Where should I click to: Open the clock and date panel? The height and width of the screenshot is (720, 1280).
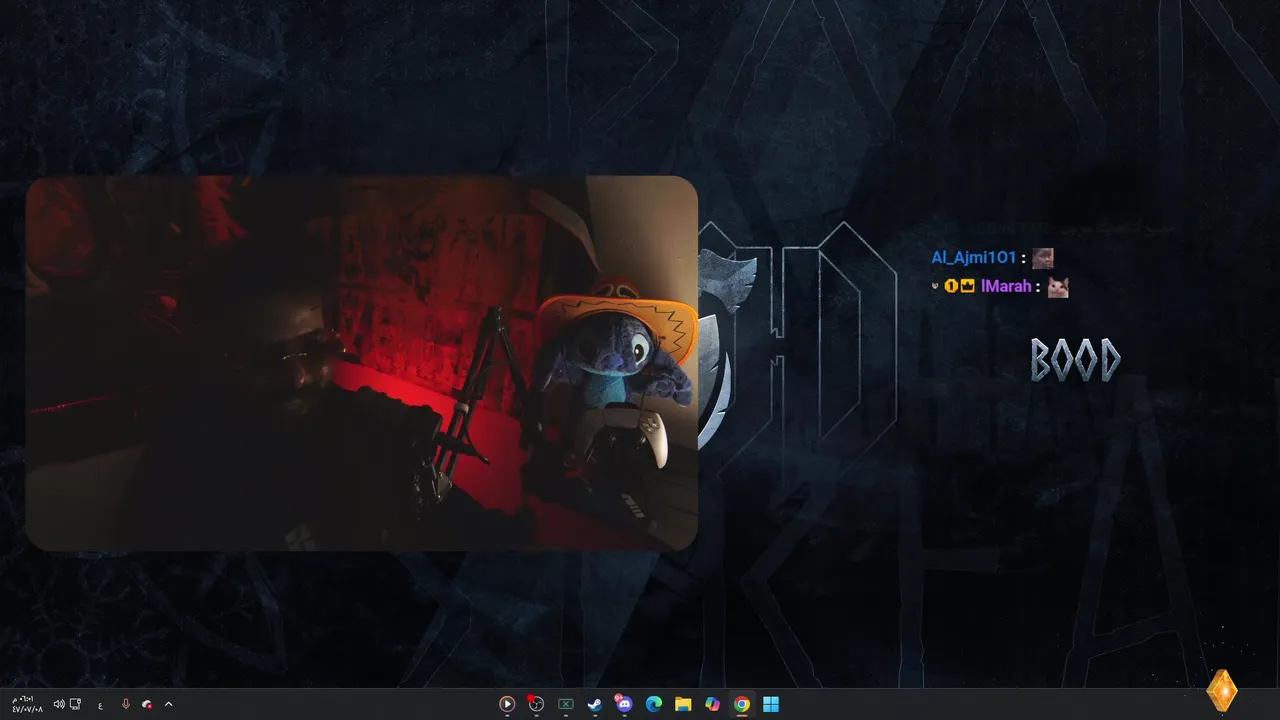coord(27,704)
